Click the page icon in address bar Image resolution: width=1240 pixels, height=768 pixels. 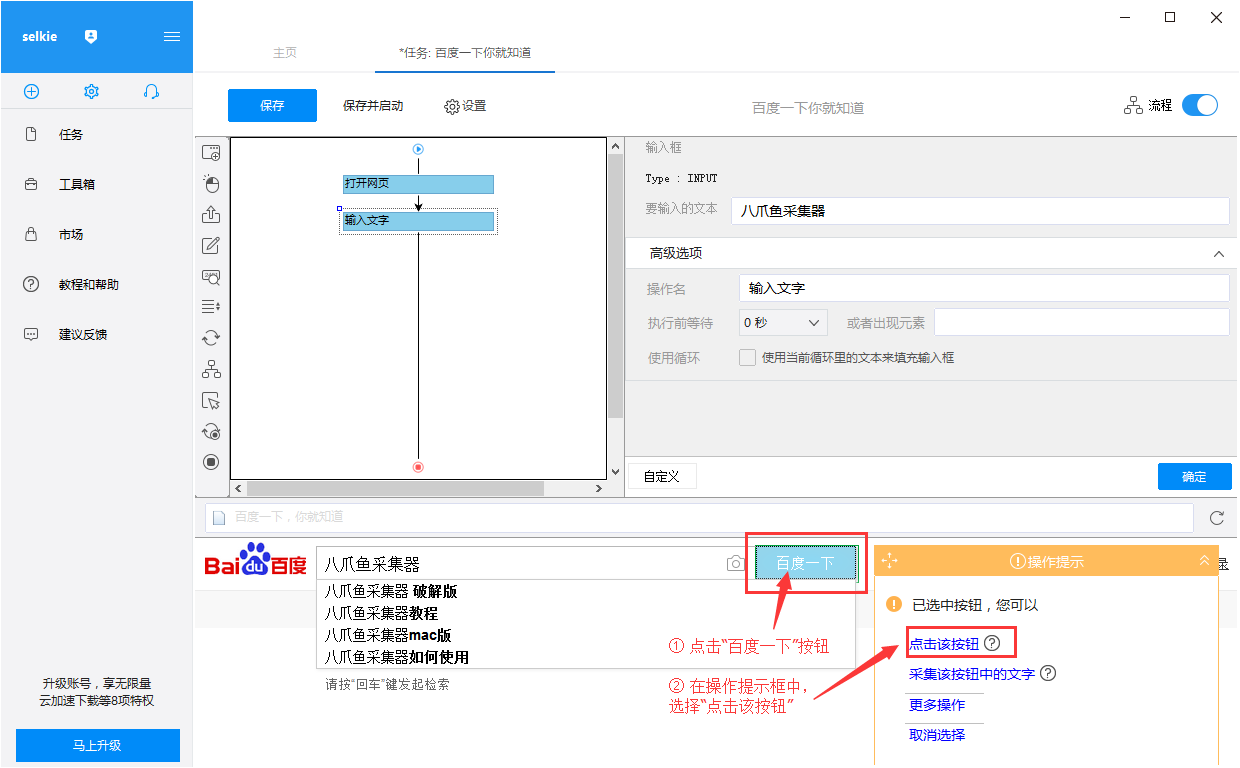pos(219,517)
